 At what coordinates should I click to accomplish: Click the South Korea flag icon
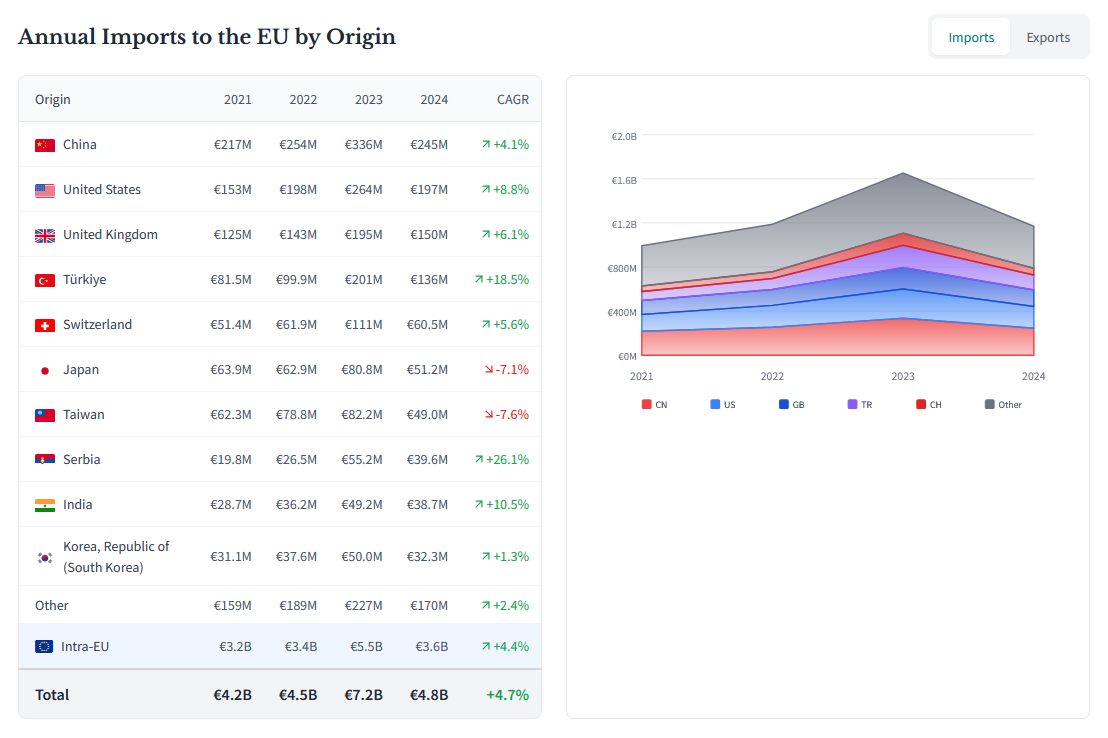pyautogui.click(x=44, y=556)
